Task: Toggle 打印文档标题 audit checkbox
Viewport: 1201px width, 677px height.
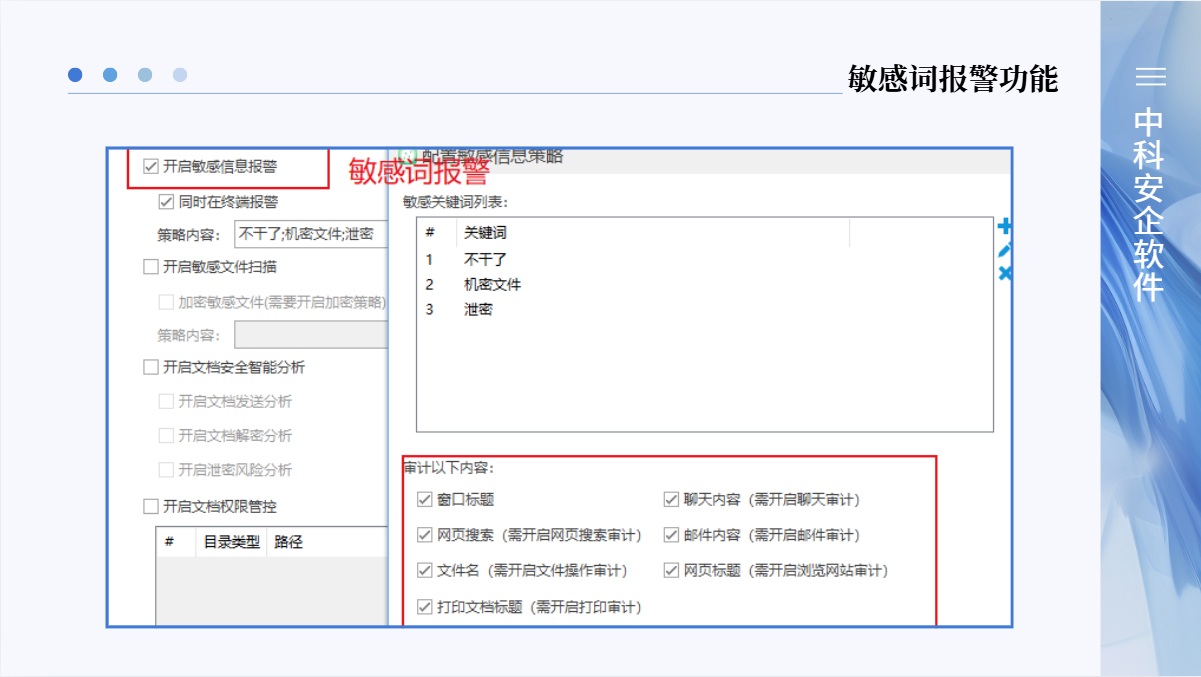Action: [424, 607]
